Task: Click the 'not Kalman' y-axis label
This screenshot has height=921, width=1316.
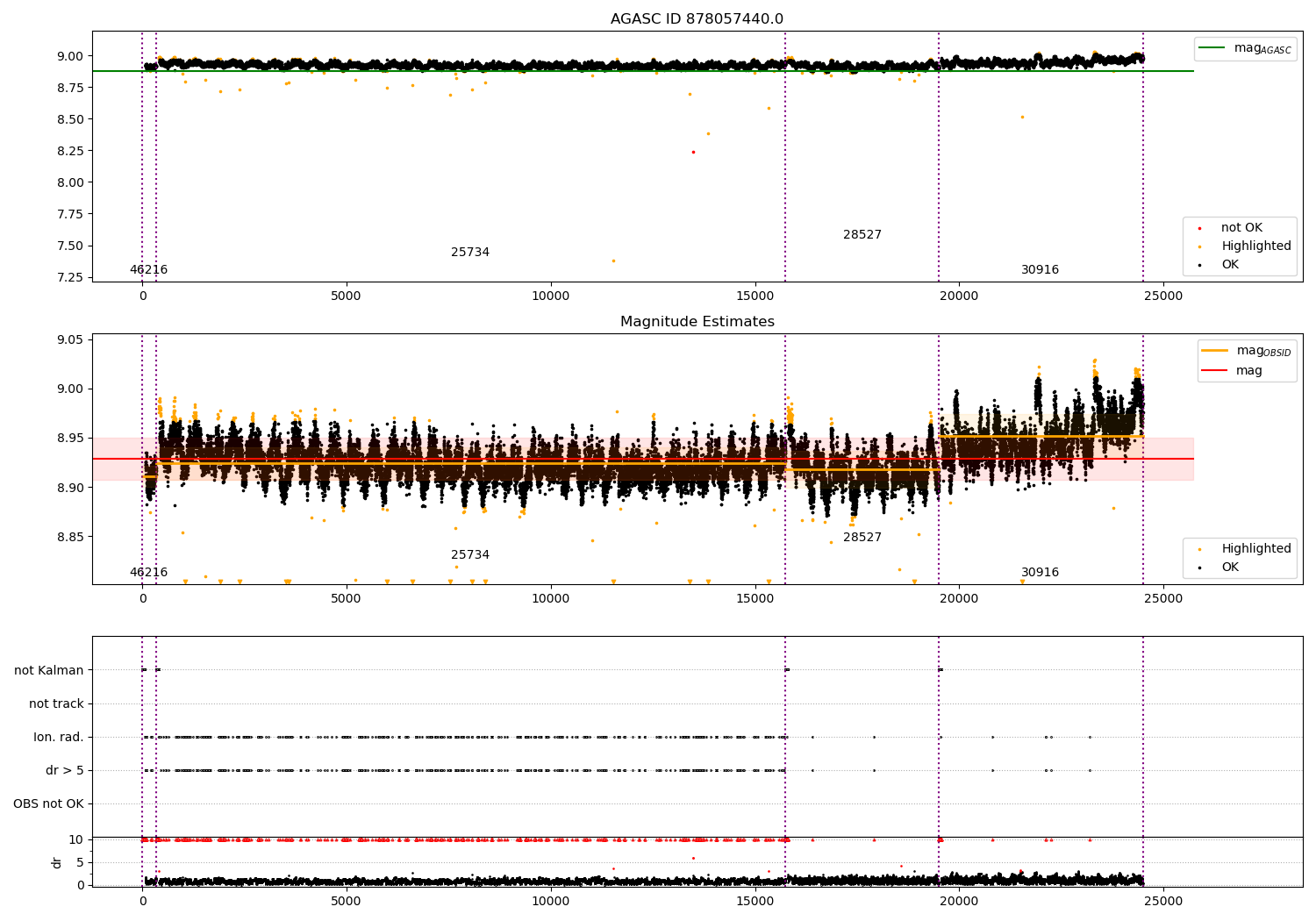Action: pos(49,670)
